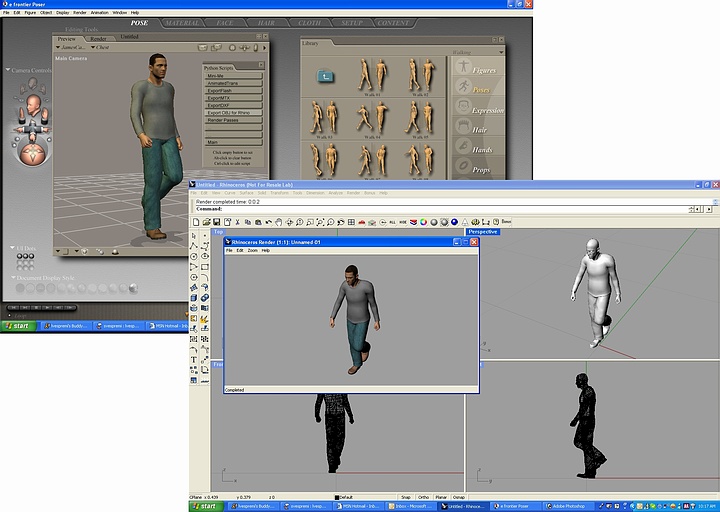
Task: Click the Top viewport title label
Action: [218, 232]
